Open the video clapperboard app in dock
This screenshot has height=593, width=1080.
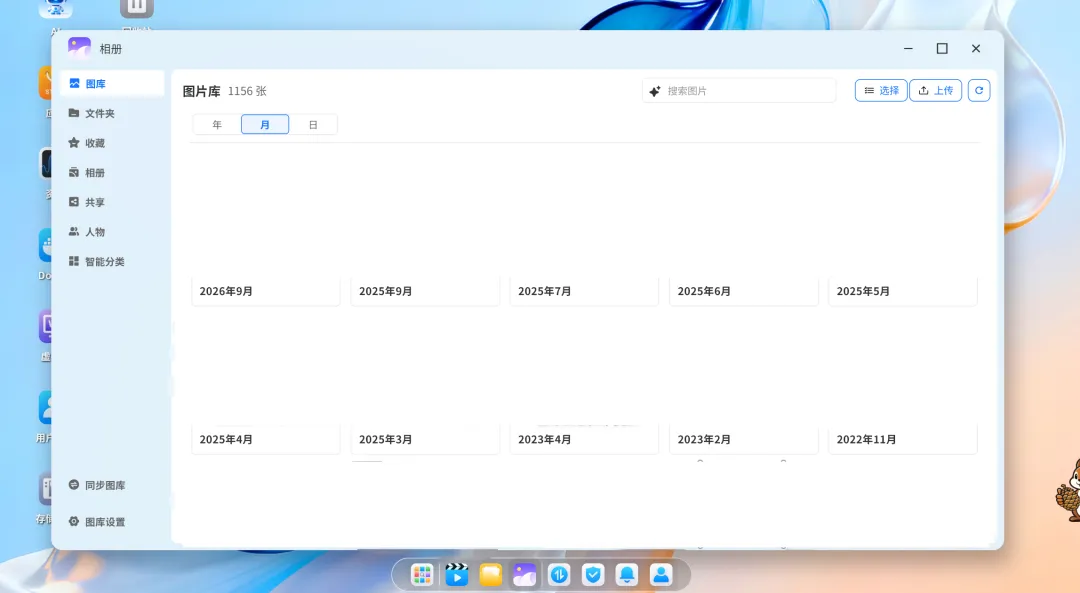click(456, 574)
